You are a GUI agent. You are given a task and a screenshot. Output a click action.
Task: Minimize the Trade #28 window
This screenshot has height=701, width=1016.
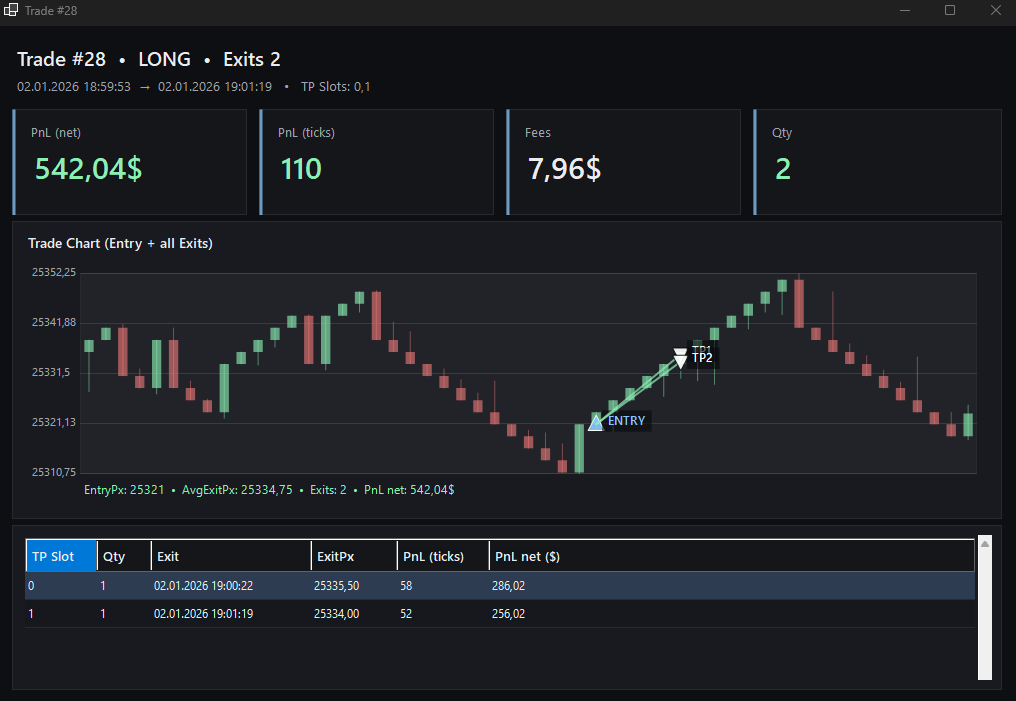pos(904,11)
